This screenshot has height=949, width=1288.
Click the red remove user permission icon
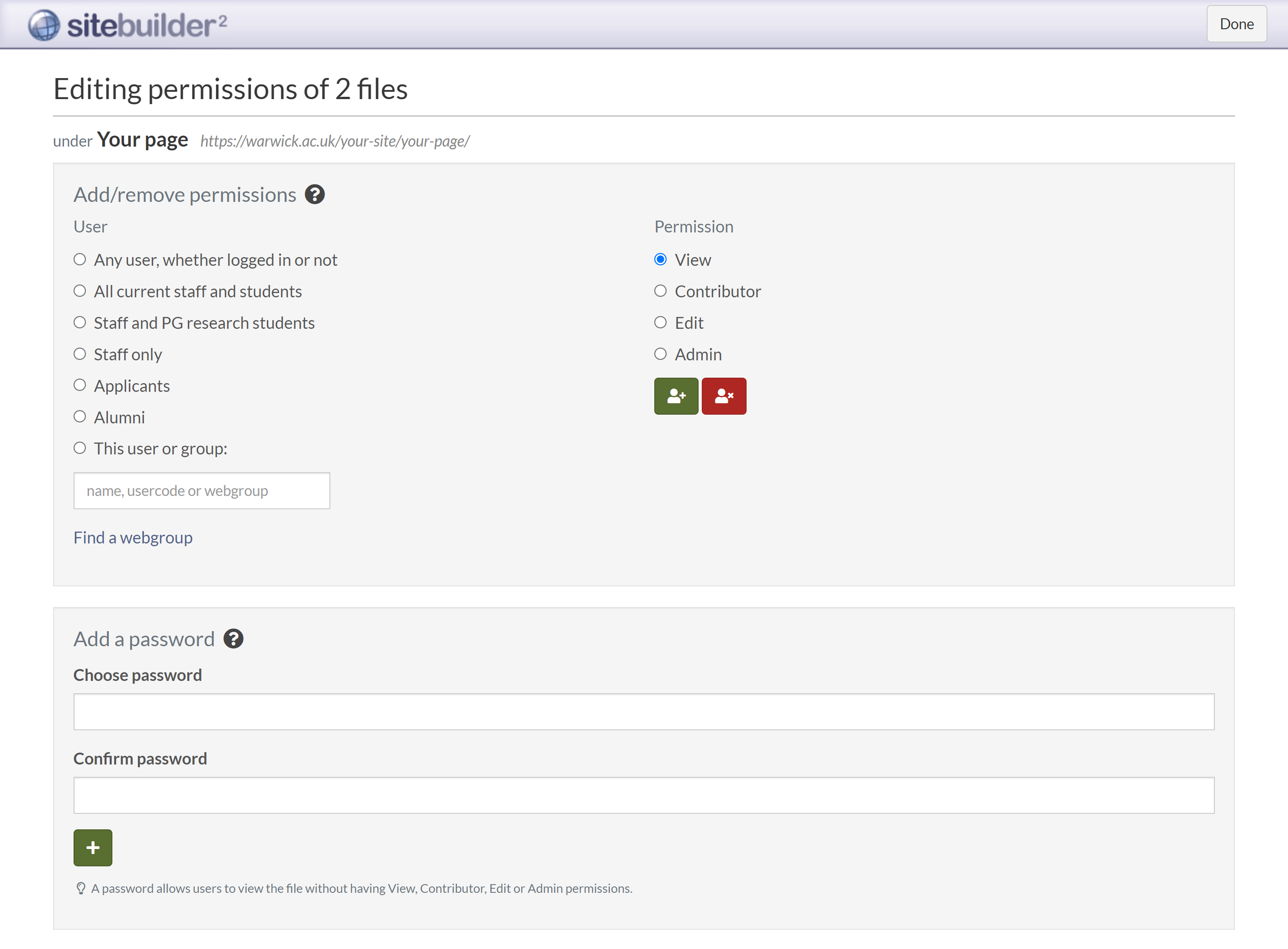click(x=724, y=396)
